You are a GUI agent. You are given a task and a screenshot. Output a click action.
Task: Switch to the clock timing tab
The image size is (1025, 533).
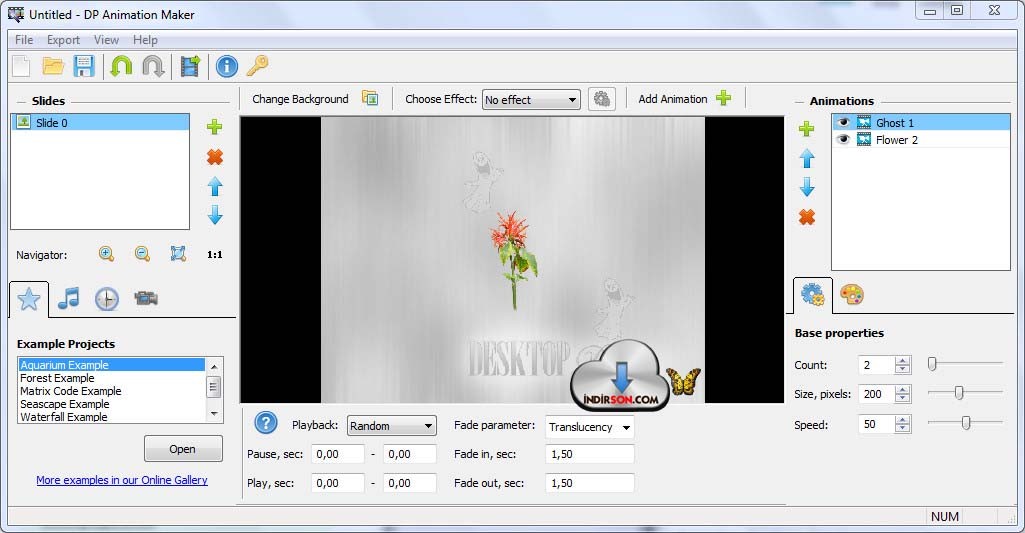107,299
